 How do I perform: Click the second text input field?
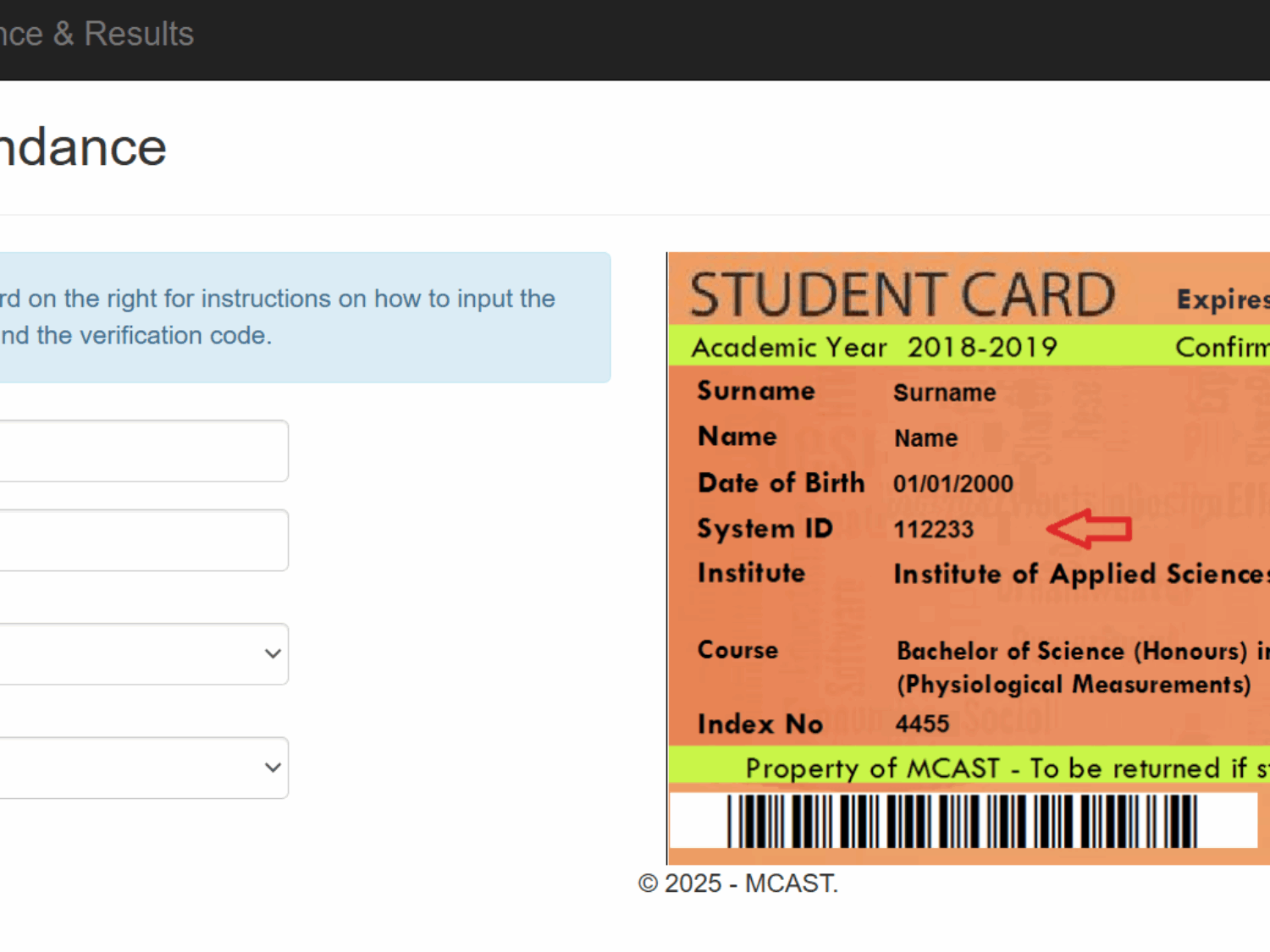point(144,540)
